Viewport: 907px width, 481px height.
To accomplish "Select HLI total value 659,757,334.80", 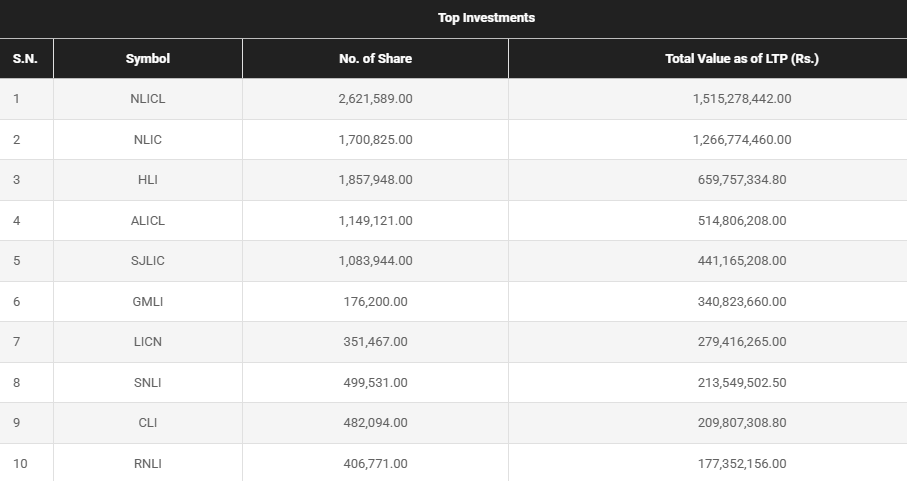I will point(741,180).
